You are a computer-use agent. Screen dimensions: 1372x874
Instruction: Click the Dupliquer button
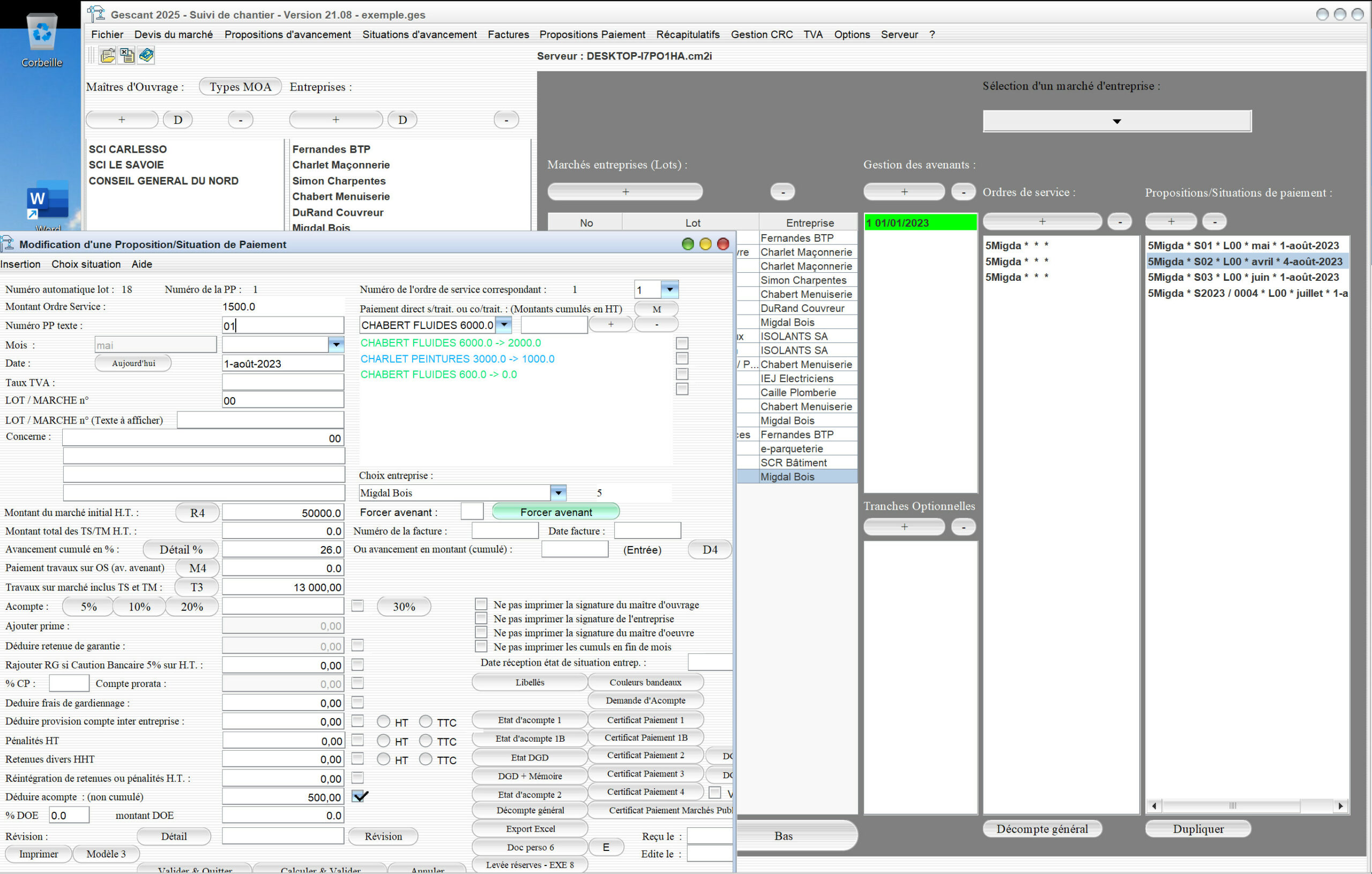[x=1198, y=828]
